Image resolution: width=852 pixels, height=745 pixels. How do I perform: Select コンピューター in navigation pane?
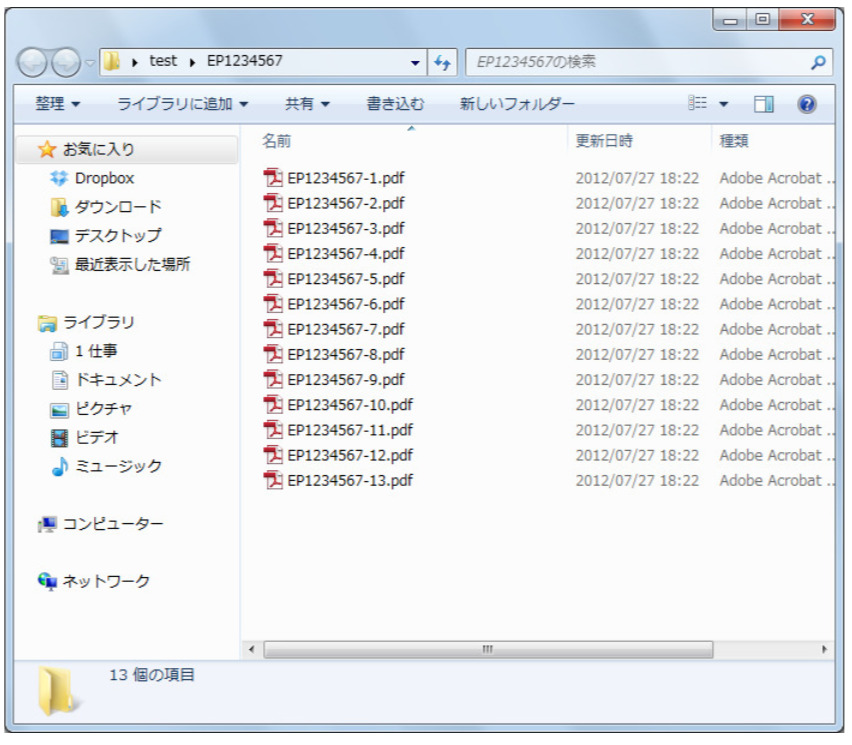[x=112, y=524]
